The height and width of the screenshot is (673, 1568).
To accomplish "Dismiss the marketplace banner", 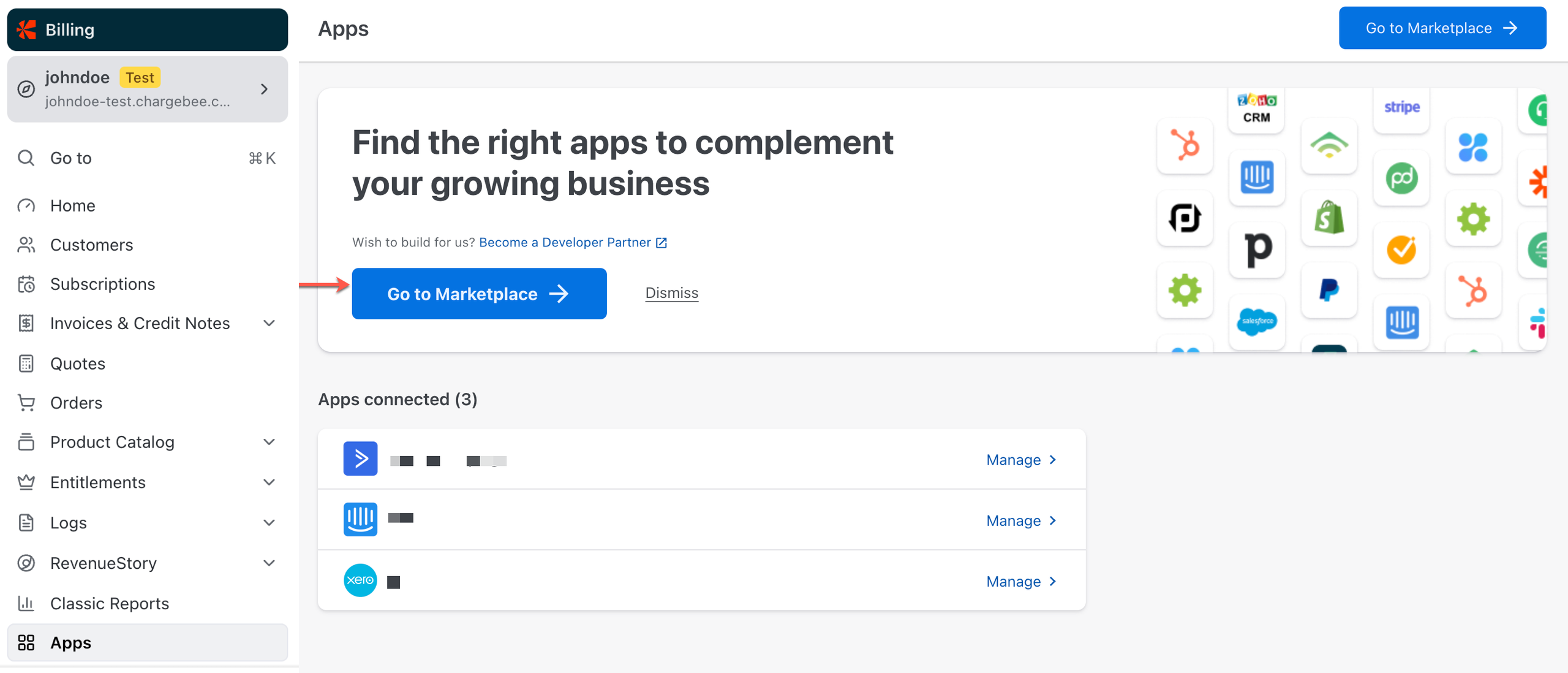I will click(671, 293).
